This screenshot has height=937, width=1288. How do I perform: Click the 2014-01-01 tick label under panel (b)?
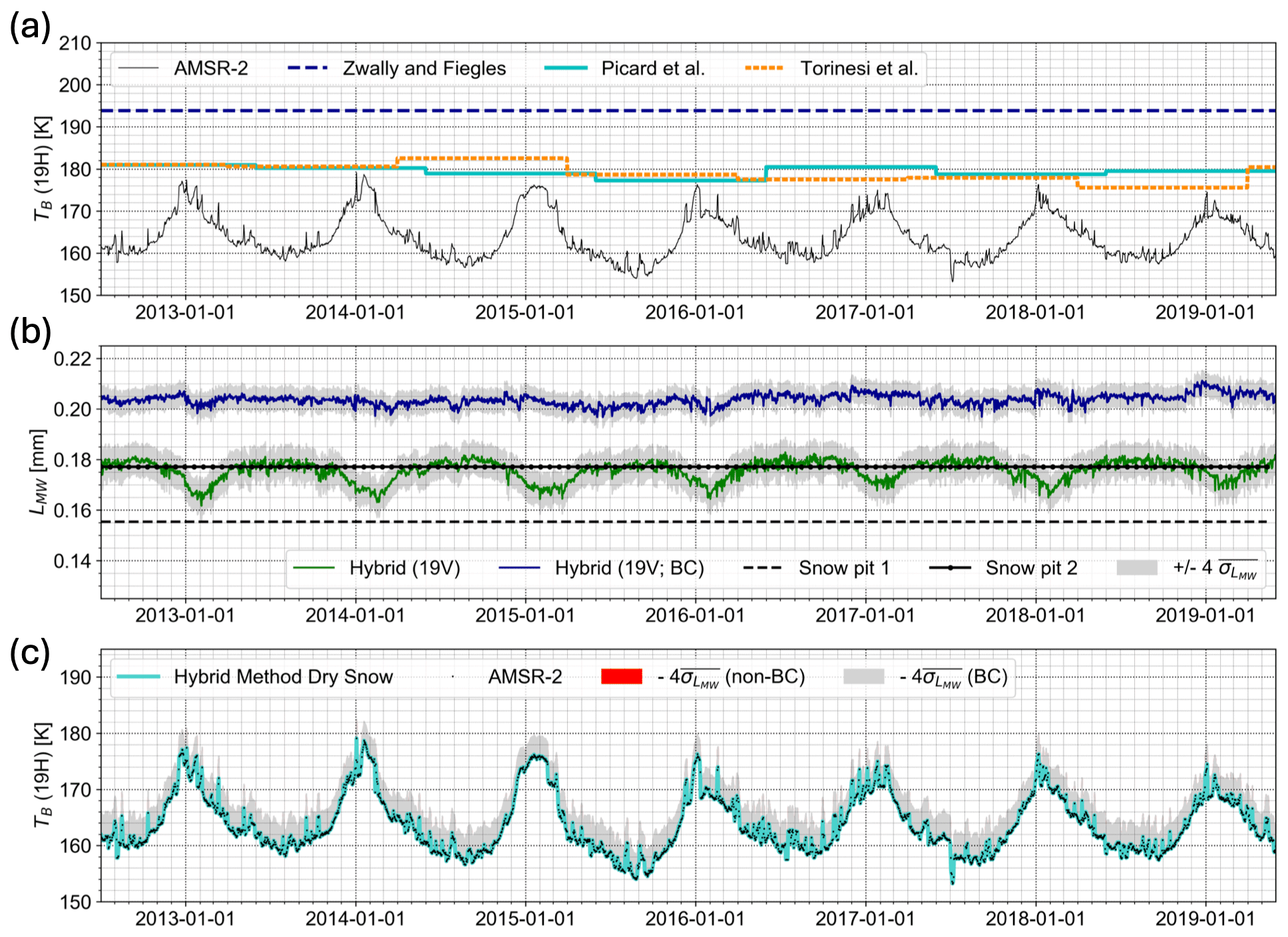tap(355, 615)
